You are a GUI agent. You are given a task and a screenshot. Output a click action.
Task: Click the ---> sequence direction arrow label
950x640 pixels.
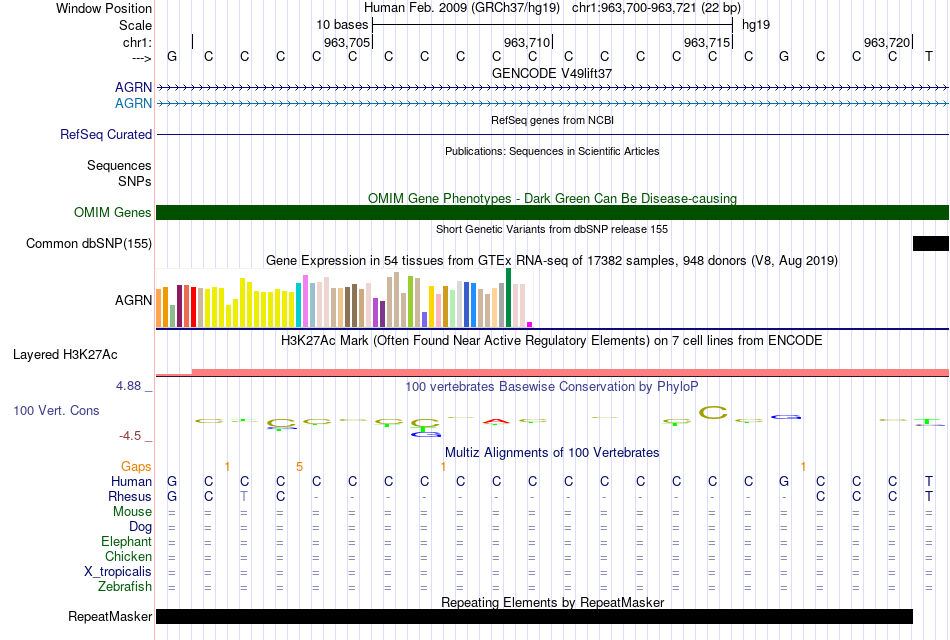tap(142, 58)
